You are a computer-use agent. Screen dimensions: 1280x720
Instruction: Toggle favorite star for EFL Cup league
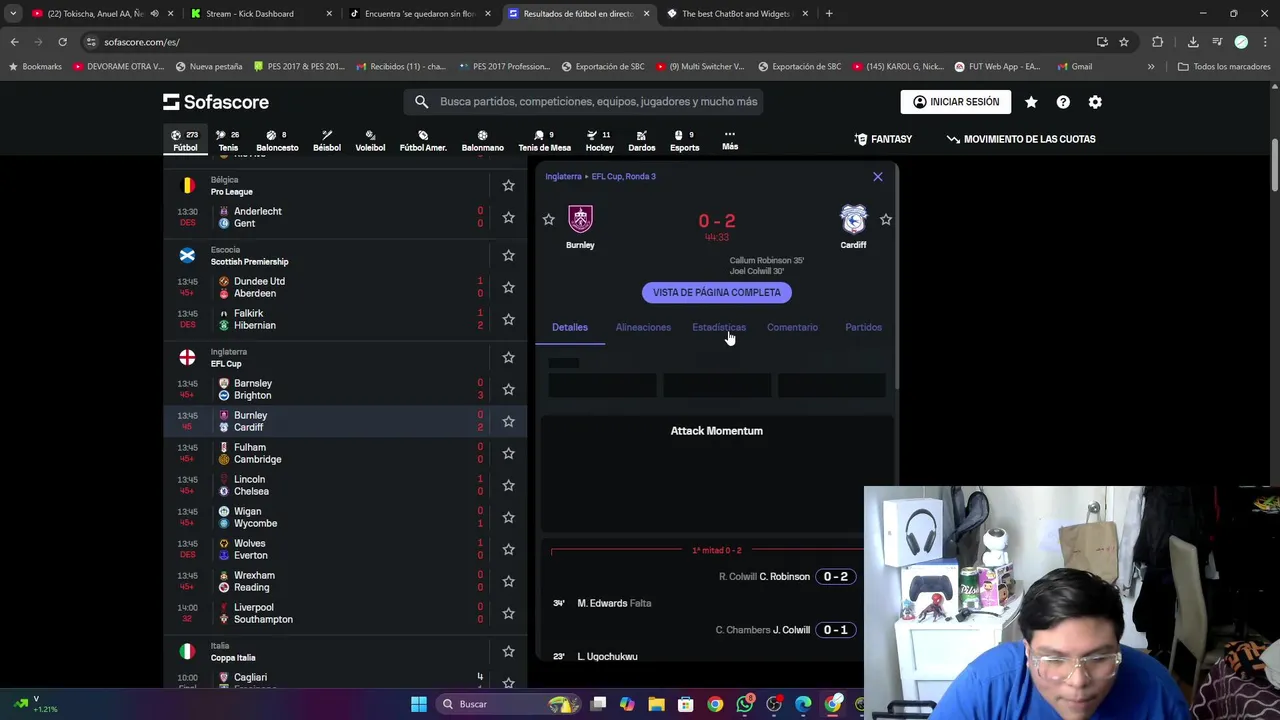click(508, 357)
